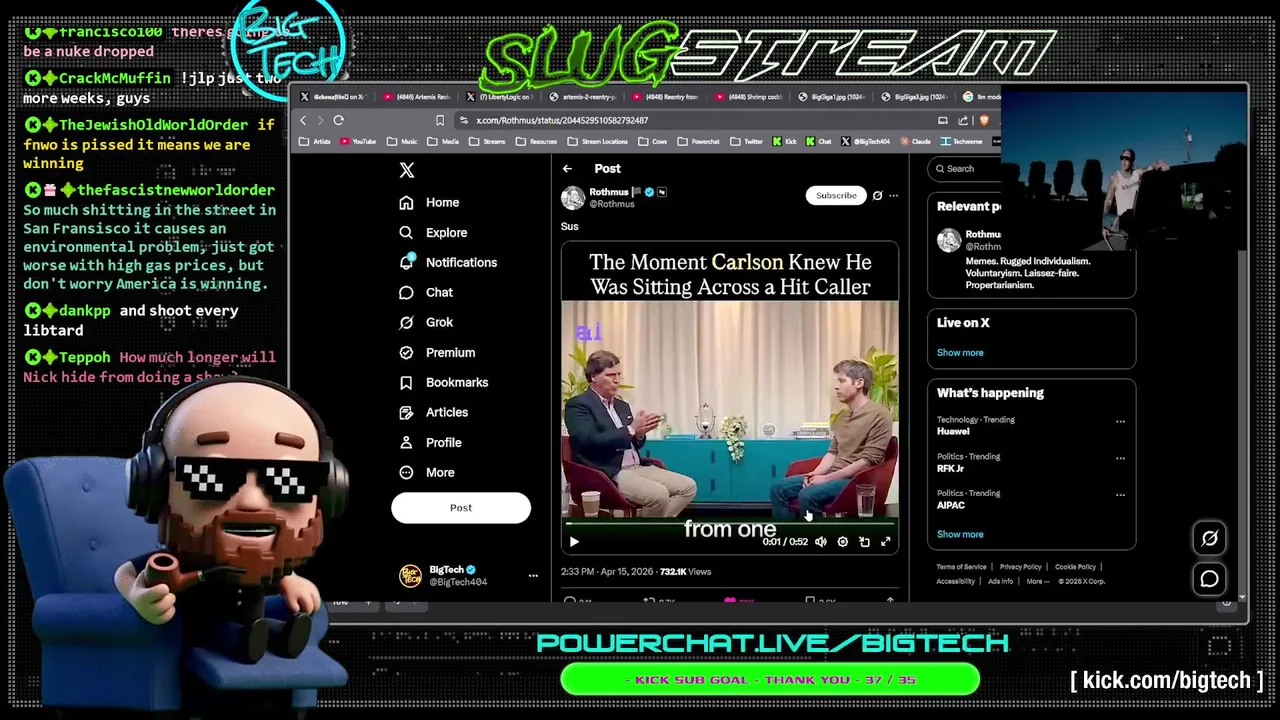
Task: Open the YouTube bookmark
Action: (358, 142)
